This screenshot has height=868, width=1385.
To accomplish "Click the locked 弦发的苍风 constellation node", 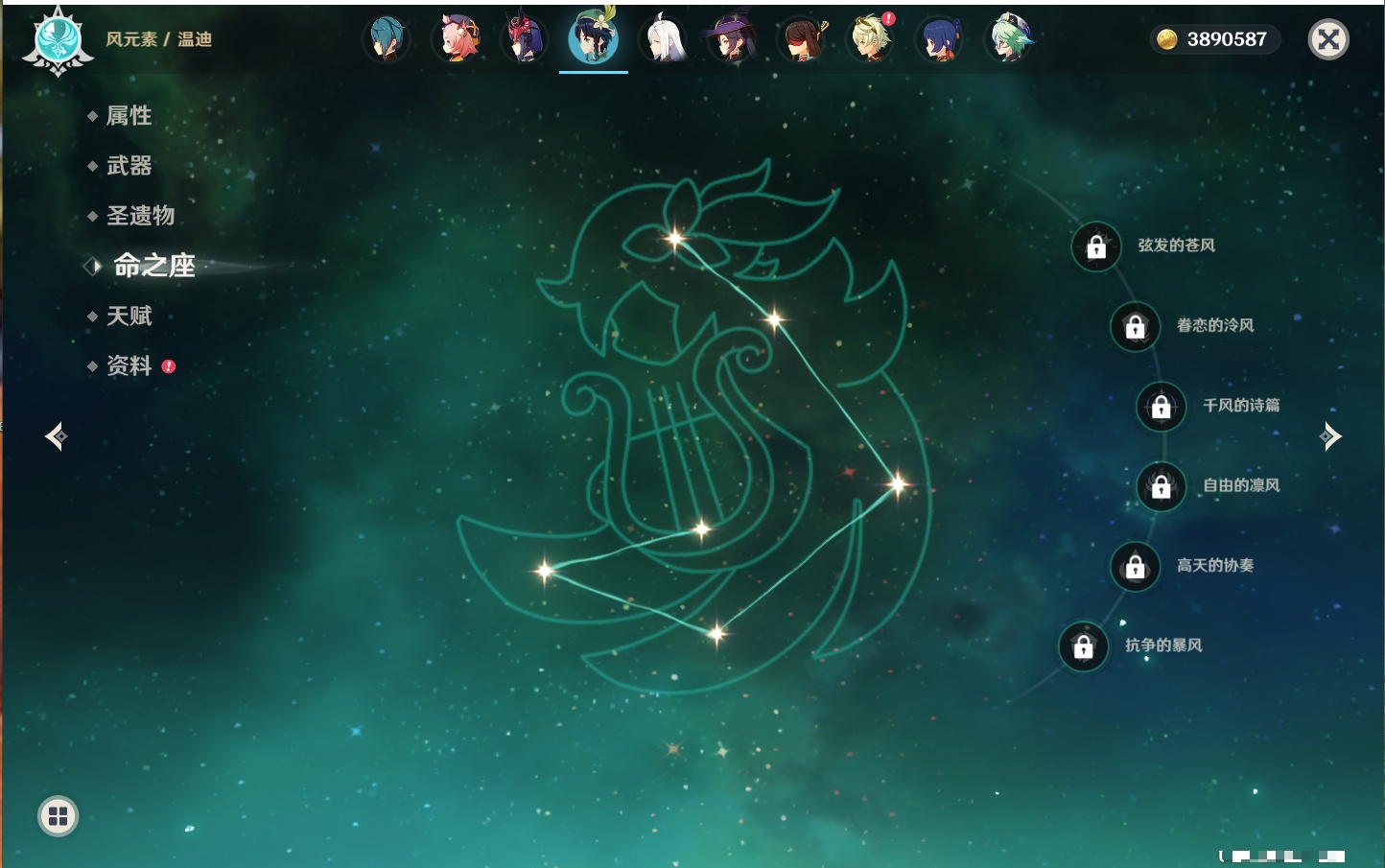I will click(1096, 247).
